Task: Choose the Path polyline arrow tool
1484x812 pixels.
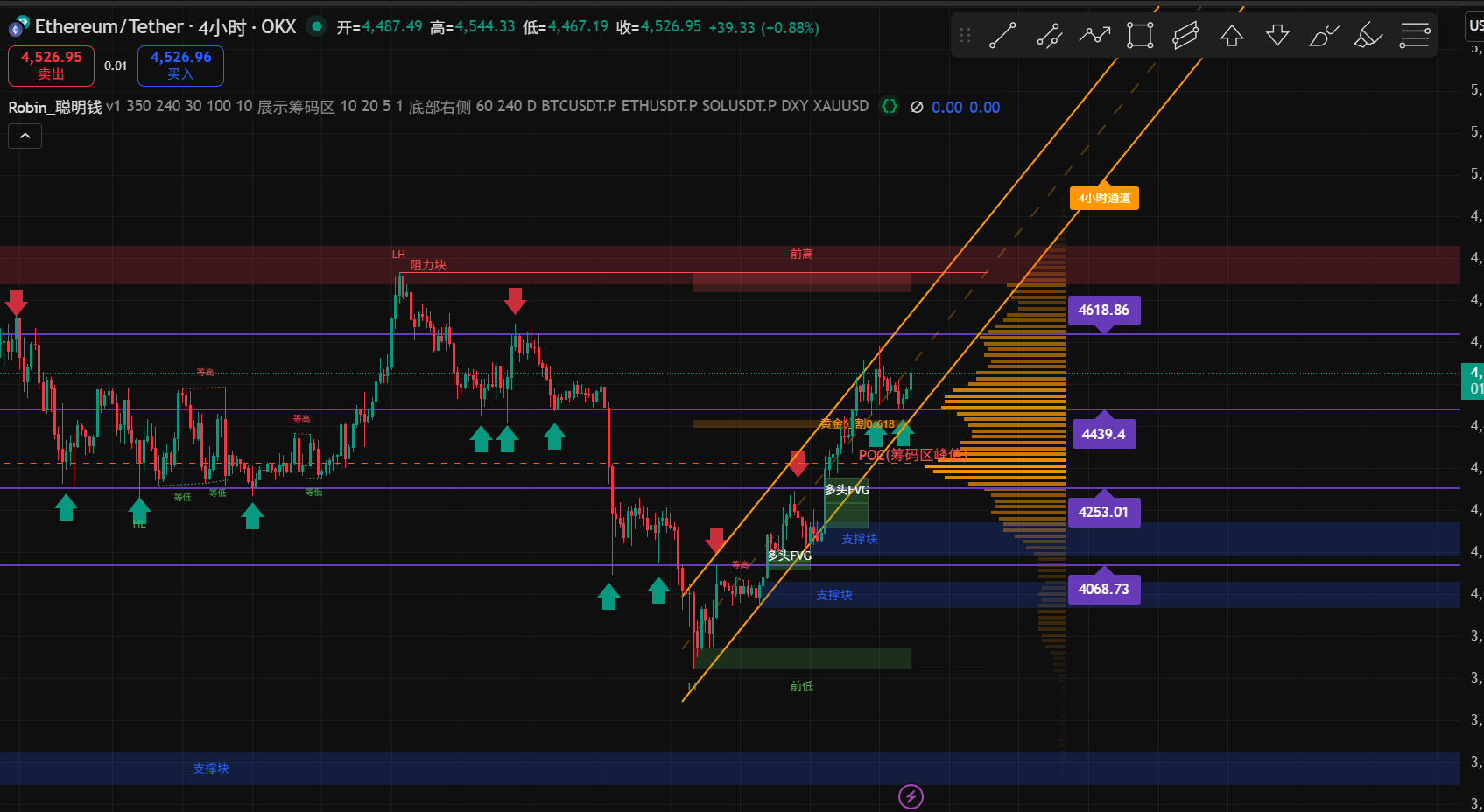Action: pyautogui.click(x=1094, y=36)
